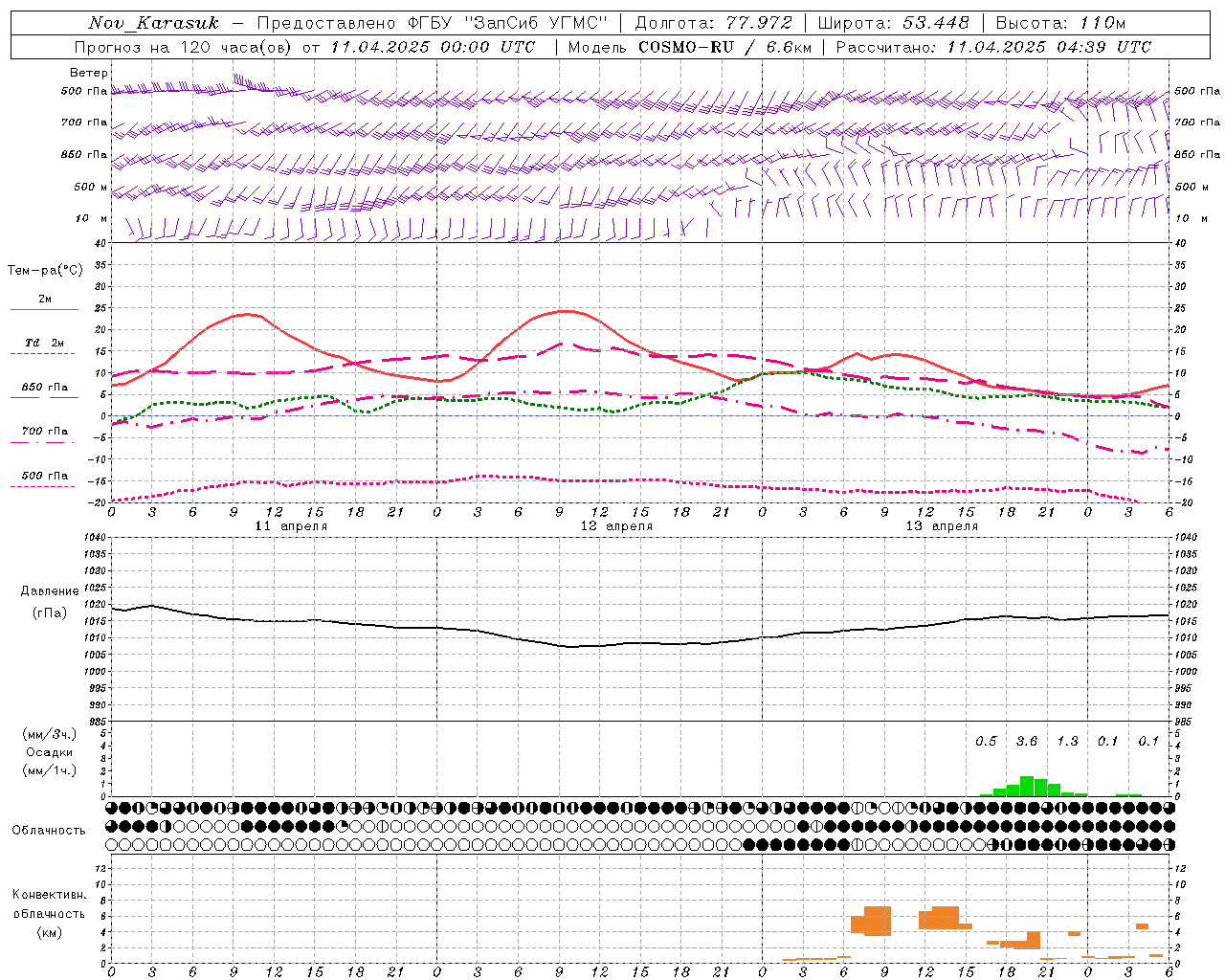Screen dimensions: 1225x980
Task: Click the Давление panel label
Action: click(50, 590)
